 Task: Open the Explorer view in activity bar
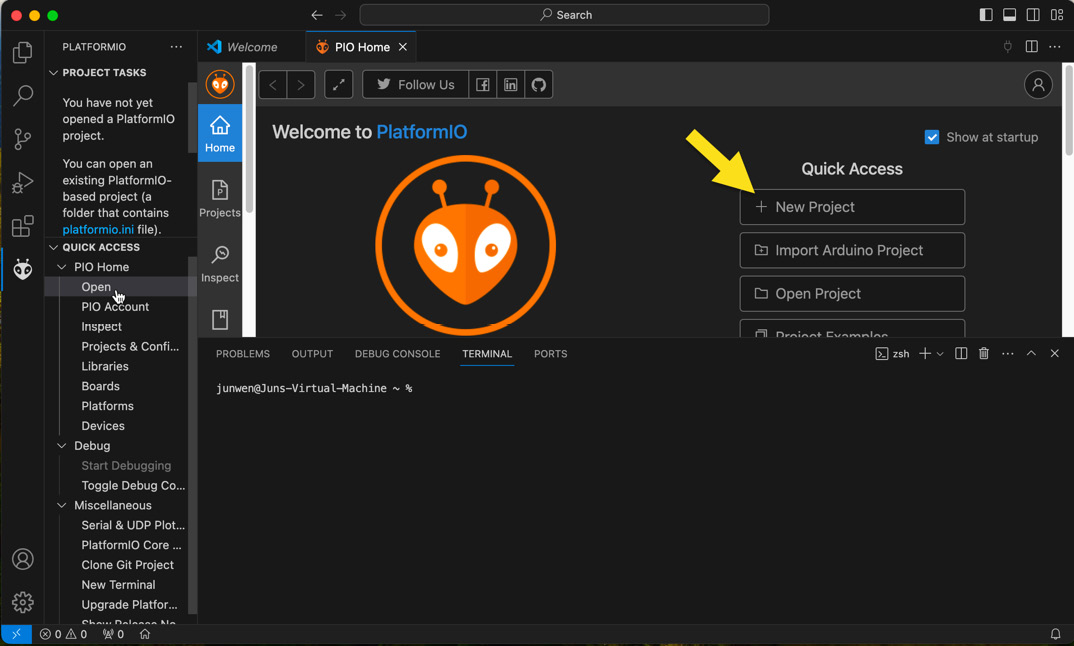[x=23, y=52]
